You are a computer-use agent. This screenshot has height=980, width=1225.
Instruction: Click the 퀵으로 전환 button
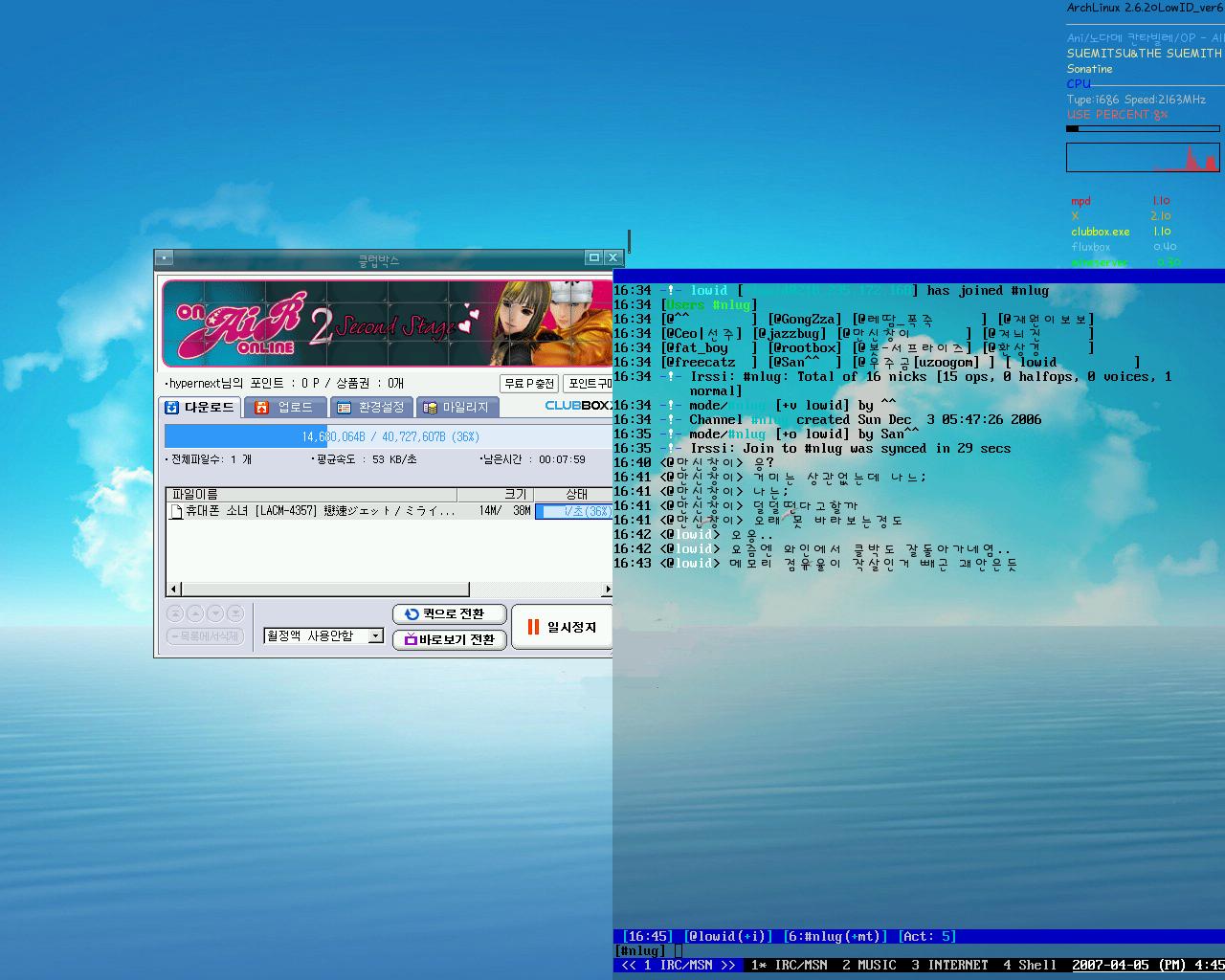tap(450, 614)
